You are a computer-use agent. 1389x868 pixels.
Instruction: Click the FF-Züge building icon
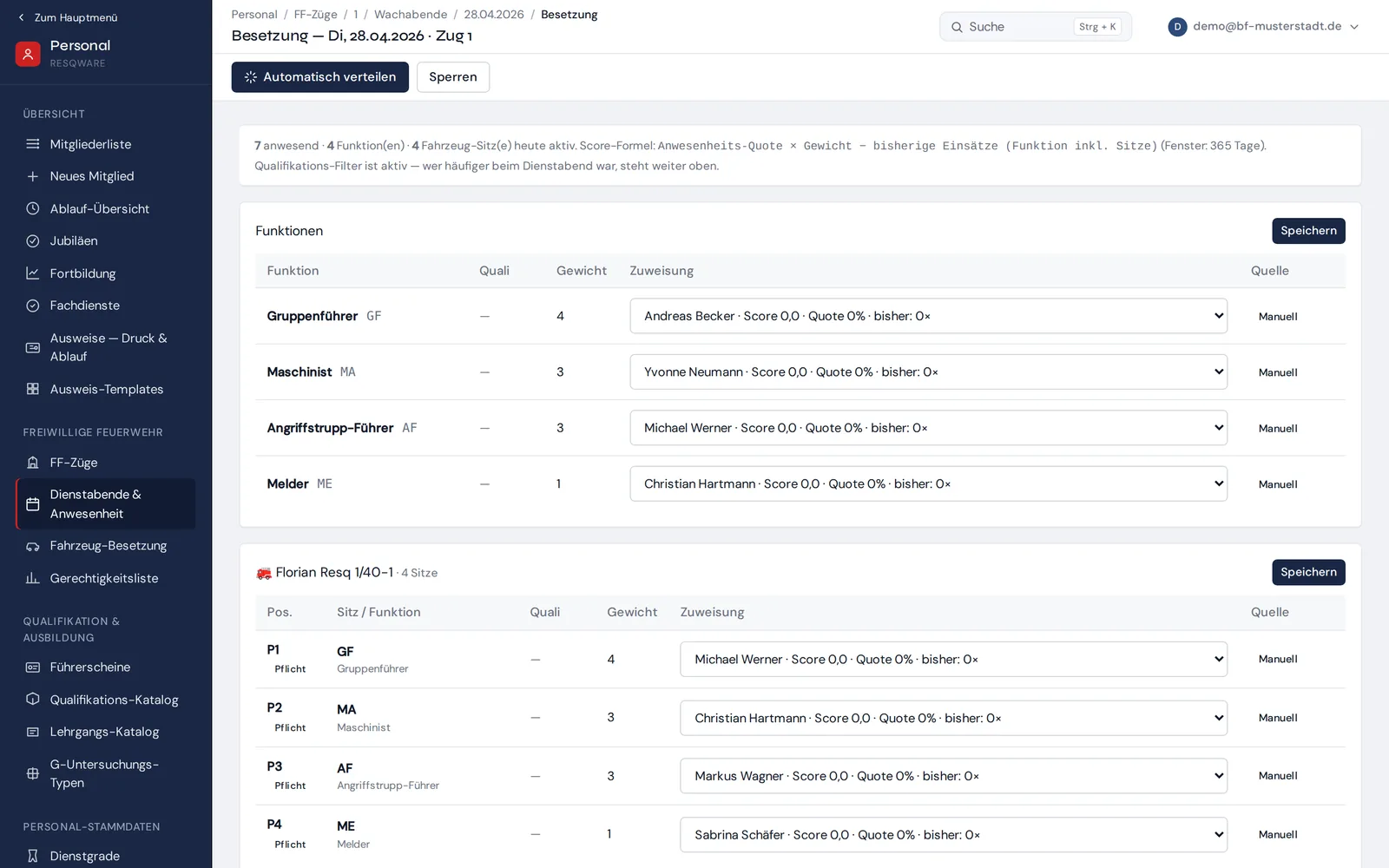click(x=33, y=463)
